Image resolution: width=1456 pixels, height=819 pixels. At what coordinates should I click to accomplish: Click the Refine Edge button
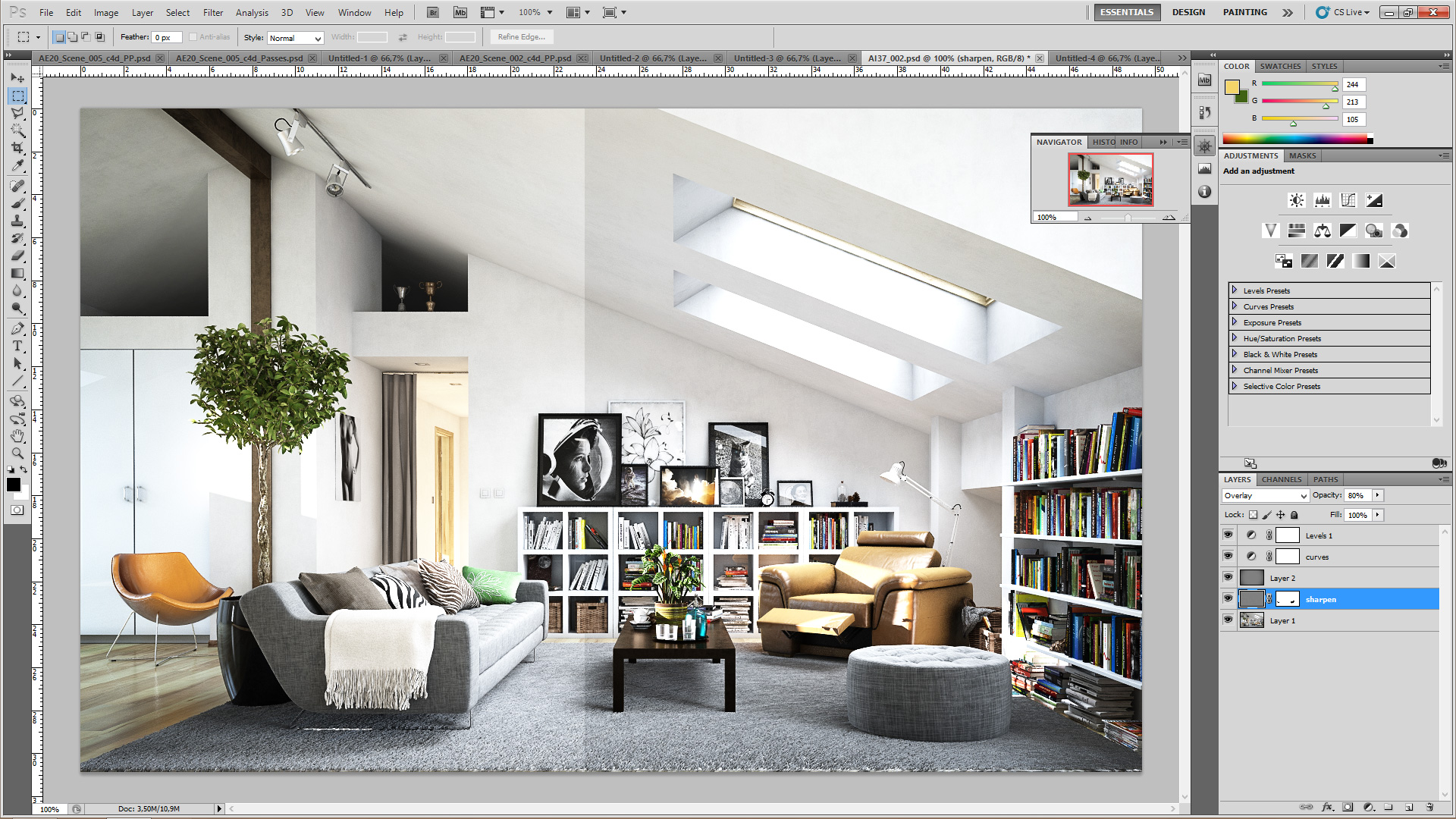pos(521,37)
